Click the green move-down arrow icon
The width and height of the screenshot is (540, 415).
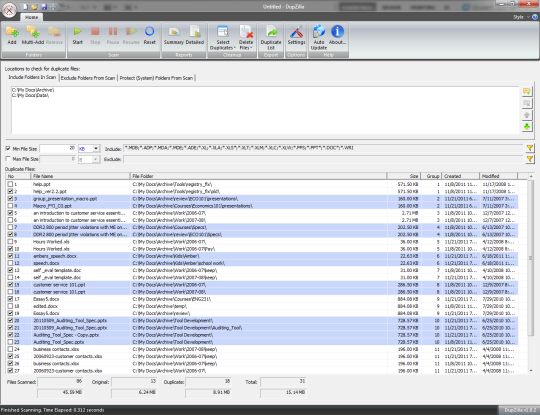click(527, 127)
